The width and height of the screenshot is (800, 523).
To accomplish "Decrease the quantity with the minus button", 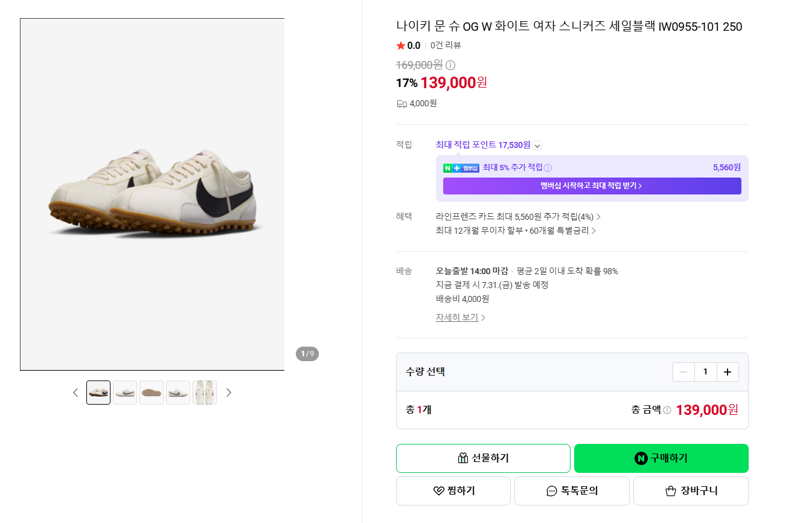I will [x=684, y=372].
